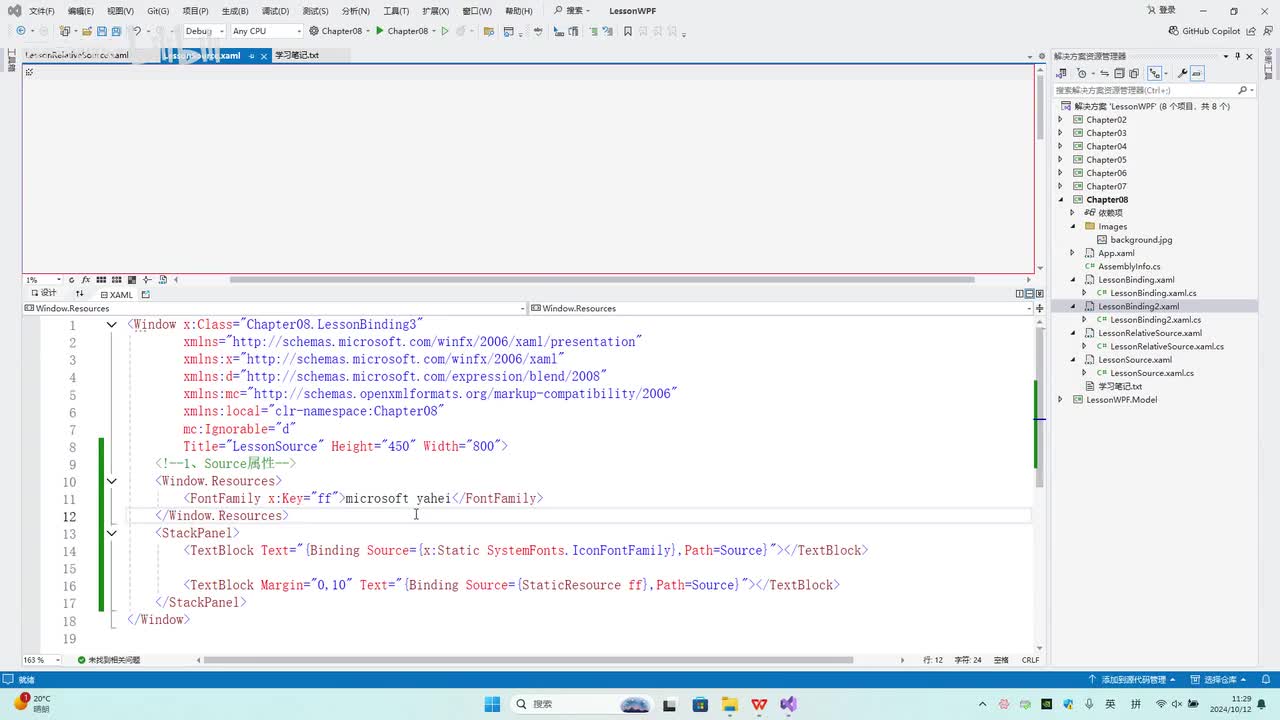
Task: Switch to the XAML view tab
Action: pos(117,295)
